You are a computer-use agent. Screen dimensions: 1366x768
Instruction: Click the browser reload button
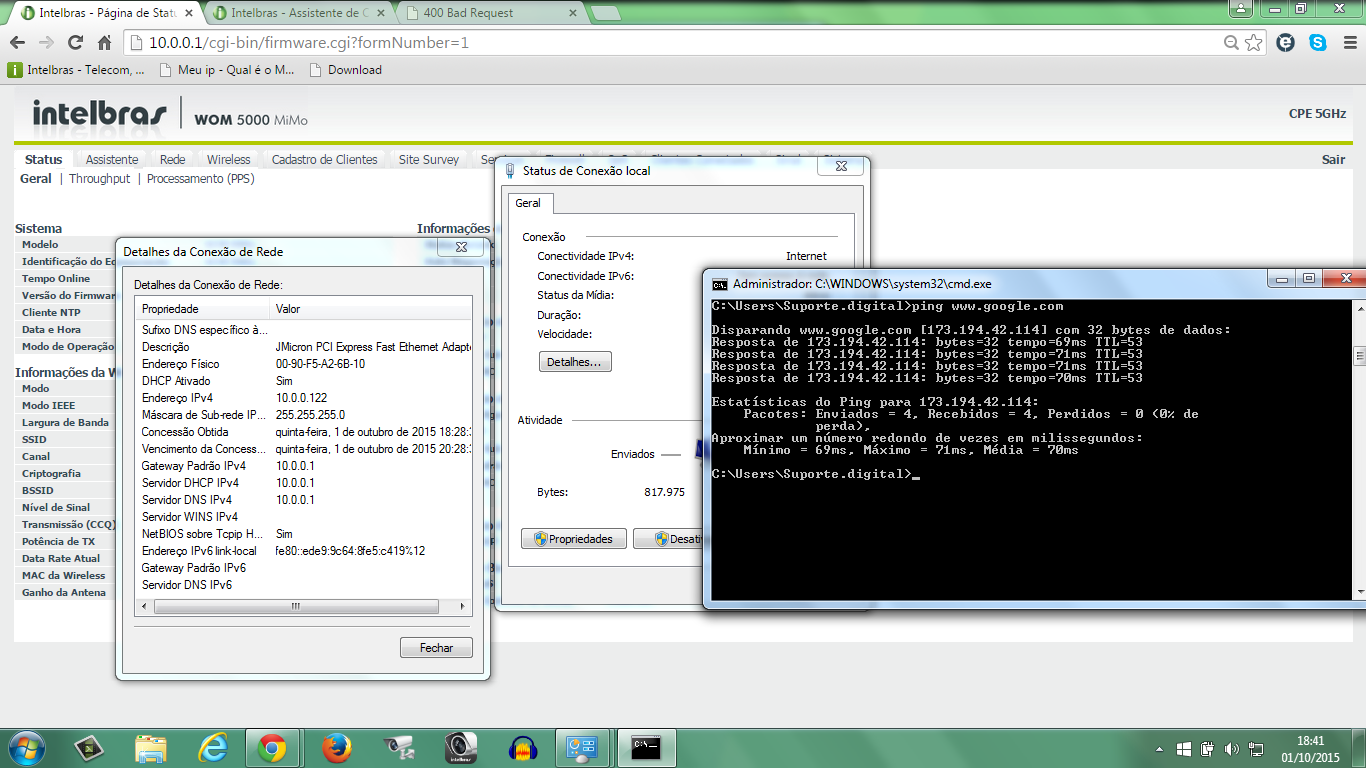coord(75,43)
